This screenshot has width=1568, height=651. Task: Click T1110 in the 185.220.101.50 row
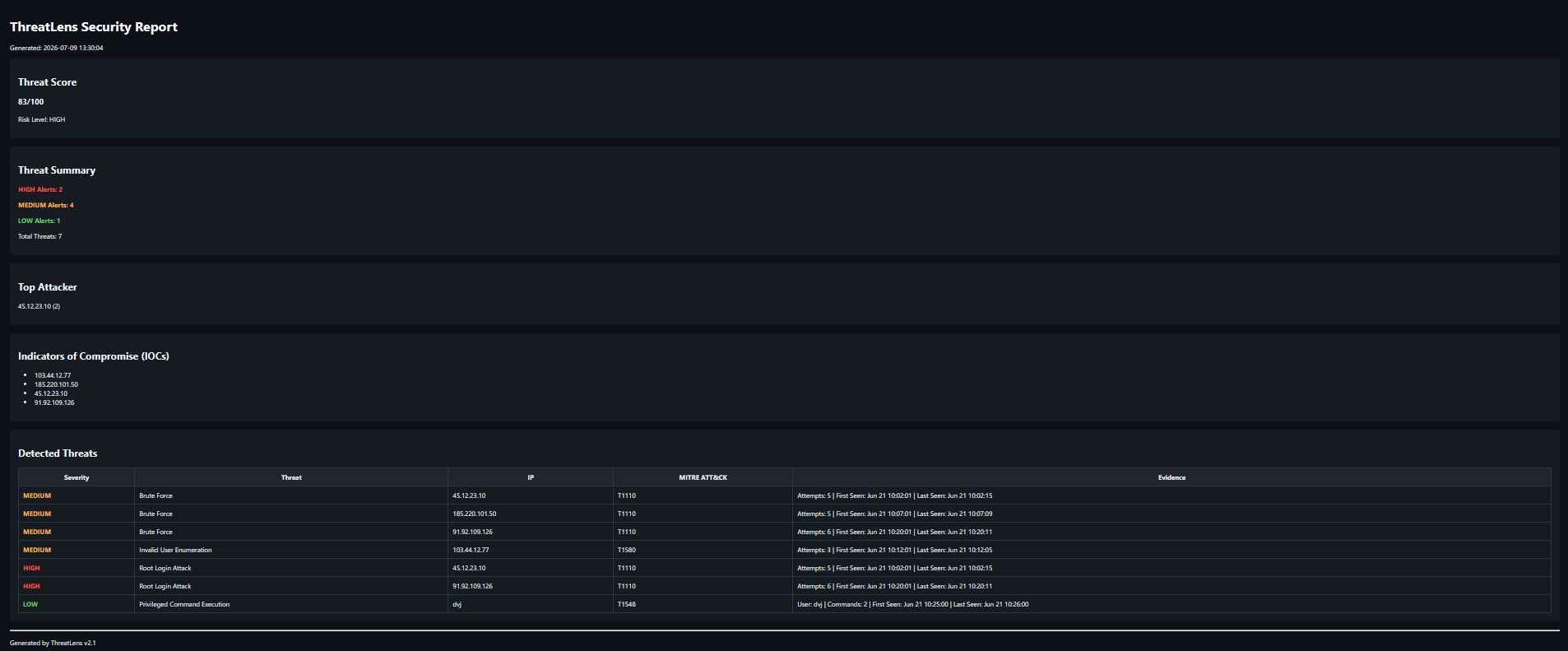(x=626, y=514)
